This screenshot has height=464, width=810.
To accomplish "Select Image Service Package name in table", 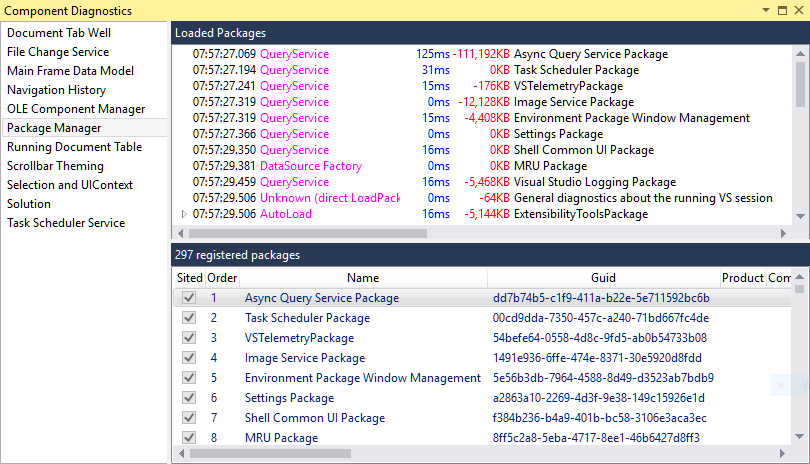I will click(x=305, y=358).
